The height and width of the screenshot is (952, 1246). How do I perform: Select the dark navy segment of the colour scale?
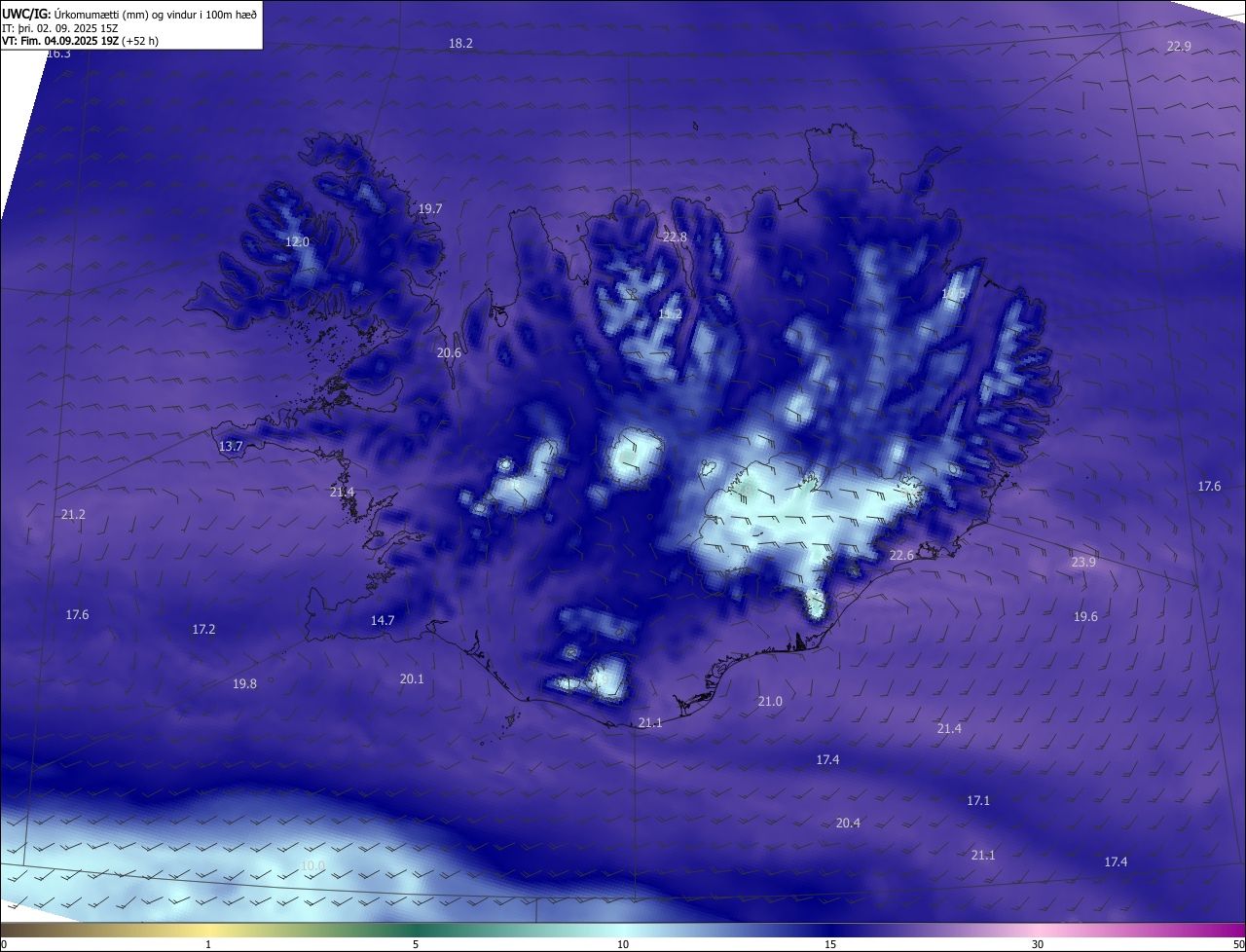click(x=830, y=931)
